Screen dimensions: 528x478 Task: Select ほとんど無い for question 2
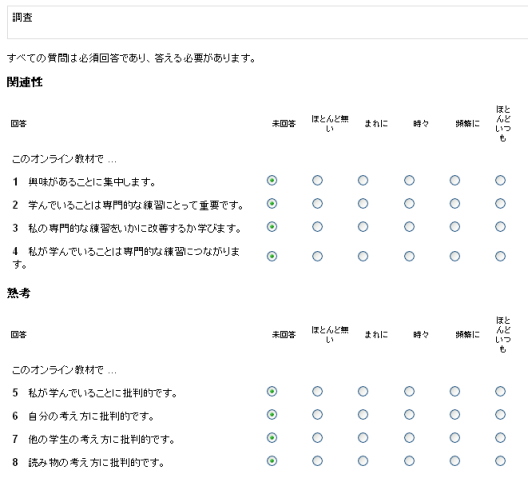coord(317,204)
